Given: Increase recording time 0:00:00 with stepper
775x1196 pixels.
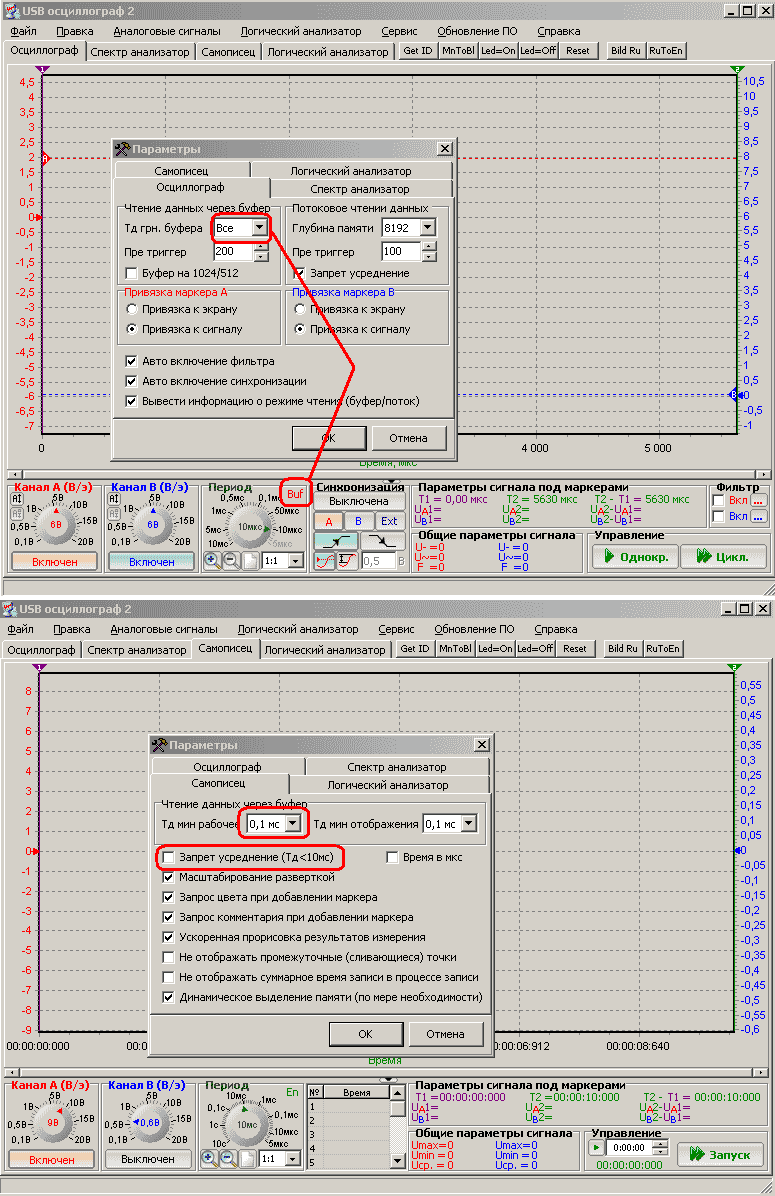Looking at the screenshot, I should click(661, 1143).
